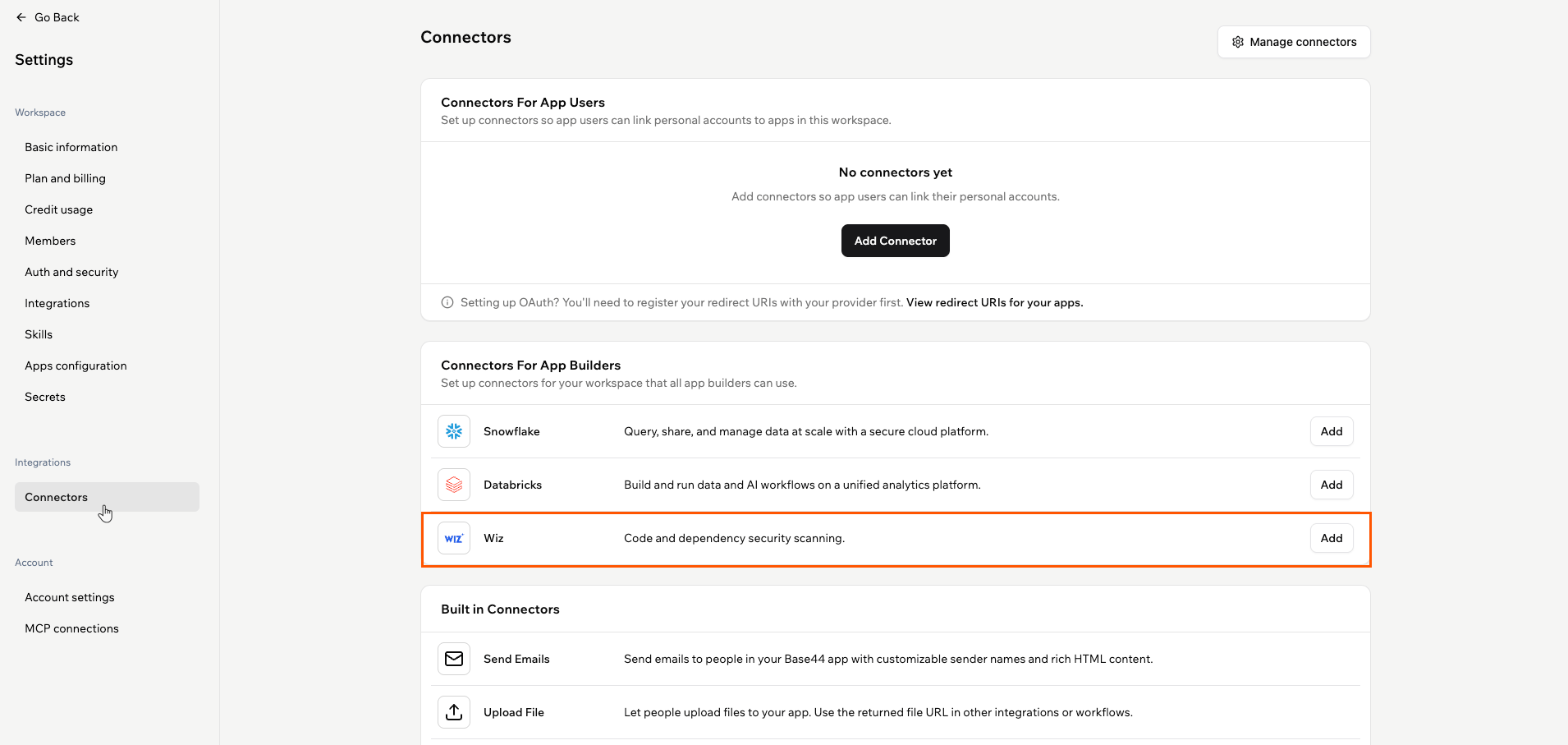Viewport: 1568px width, 745px height.
Task: Click the Snowflake 'Query, share, and manage data' description
Action: 806,431
